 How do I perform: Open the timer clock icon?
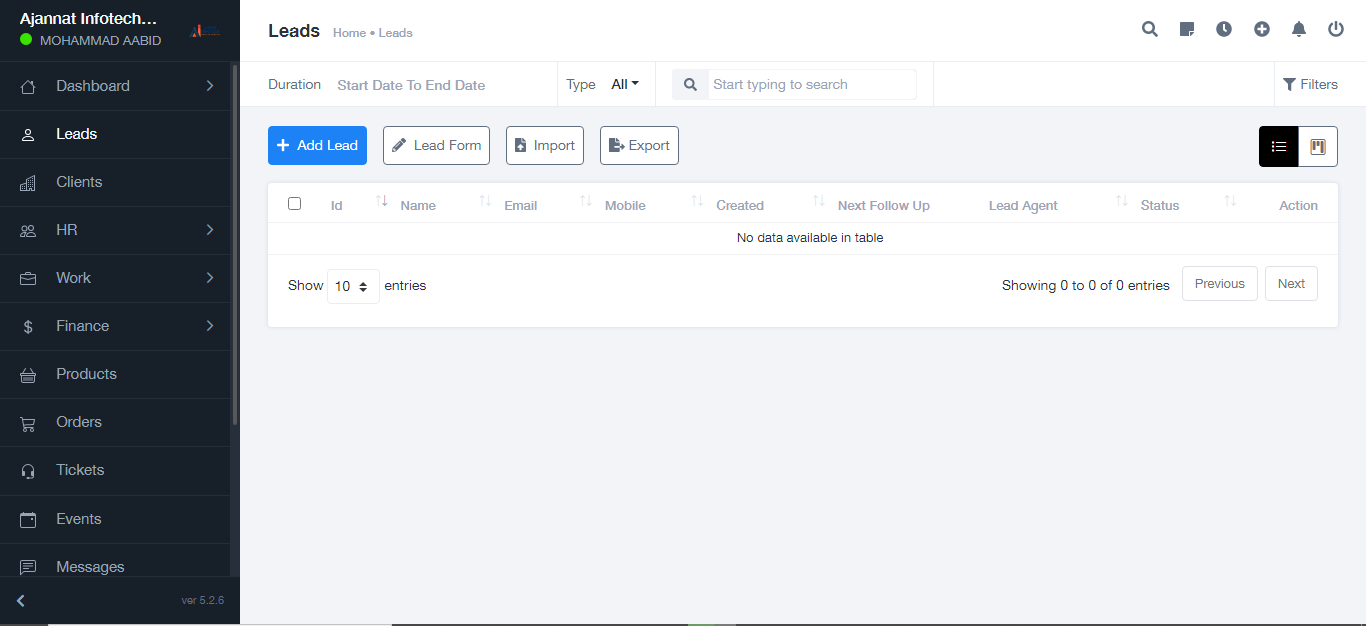pos(1224,30)
